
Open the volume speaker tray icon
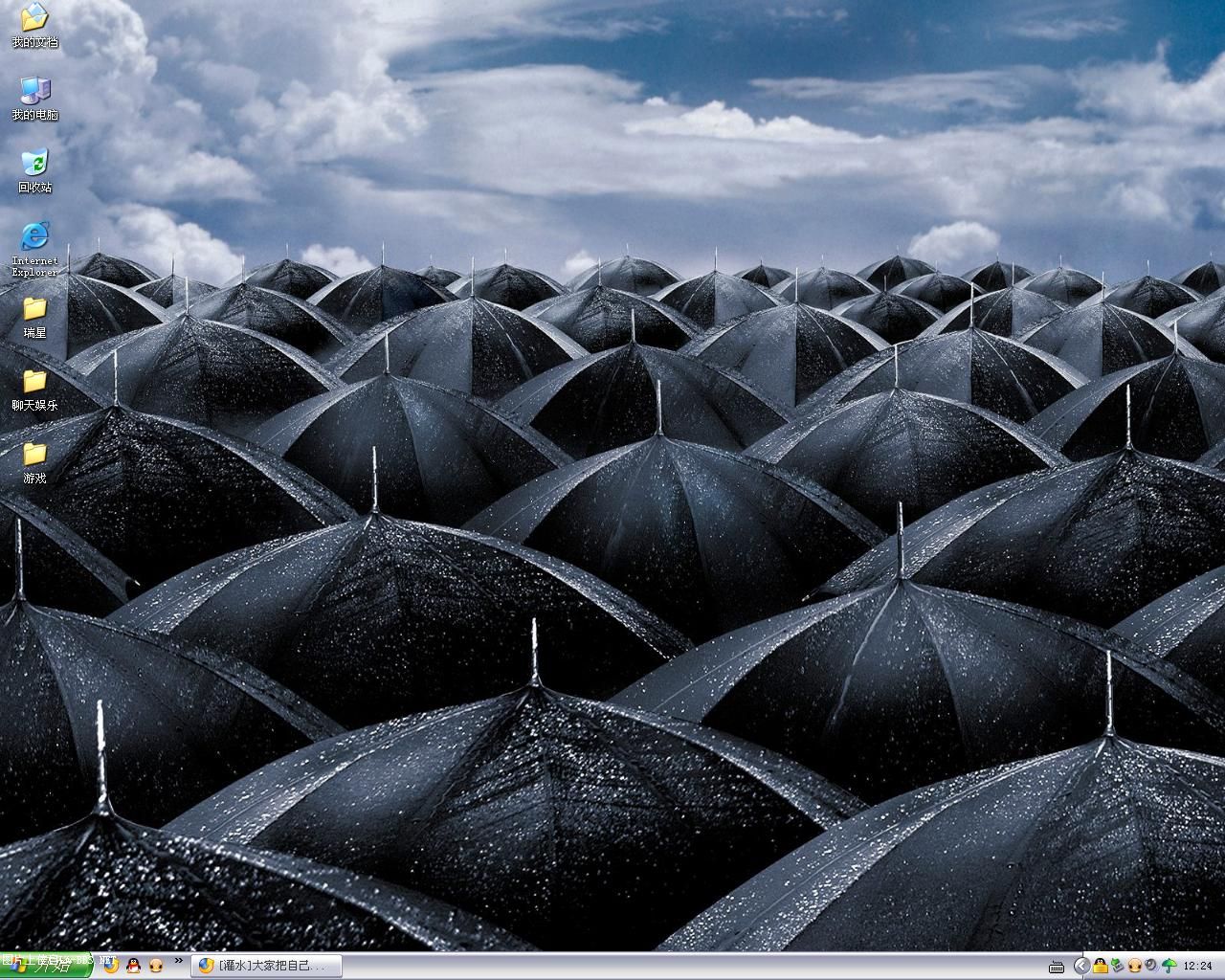pos(1151,966)
